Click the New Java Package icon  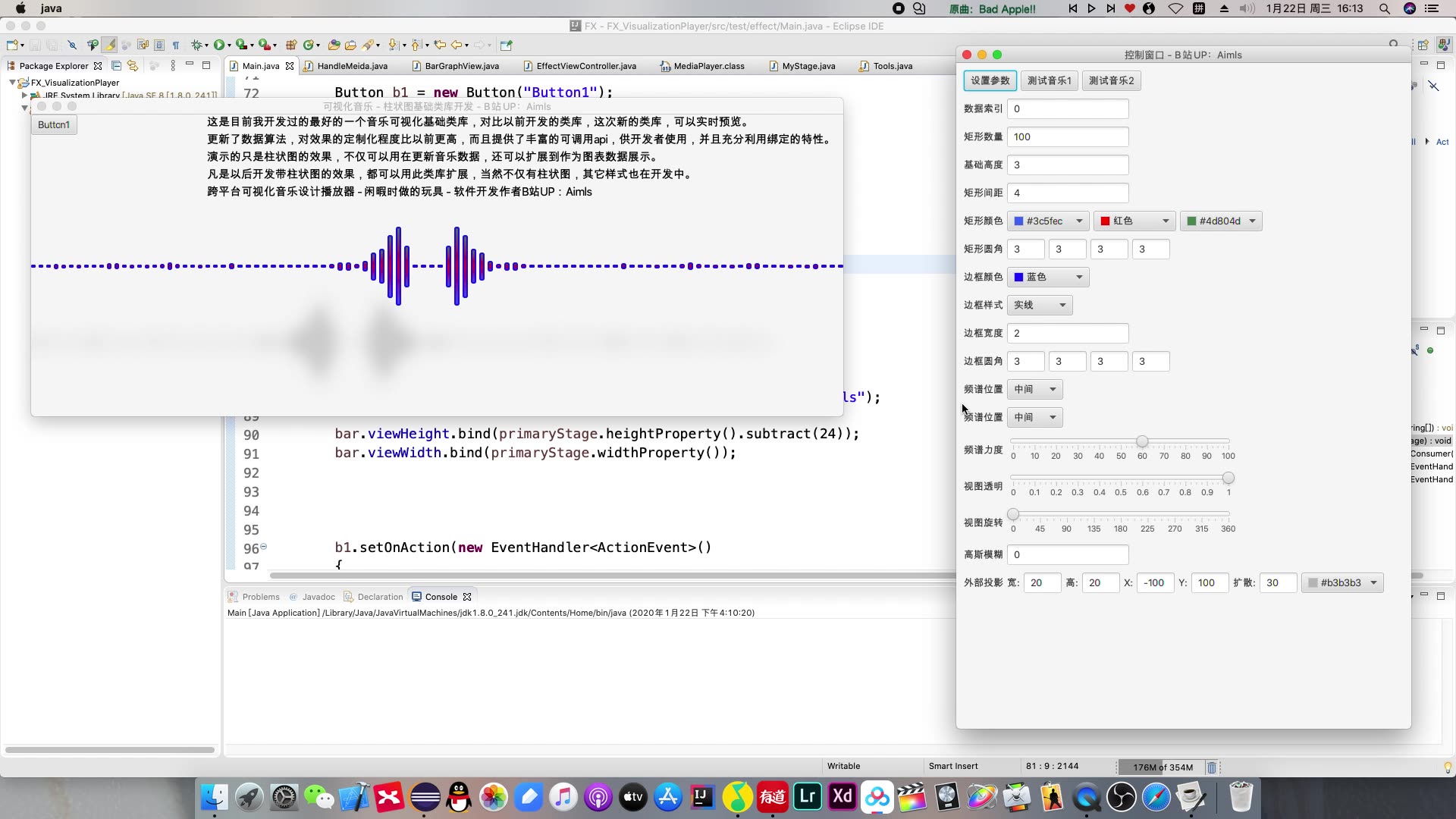pyautogui.click(x=291, y=45)
